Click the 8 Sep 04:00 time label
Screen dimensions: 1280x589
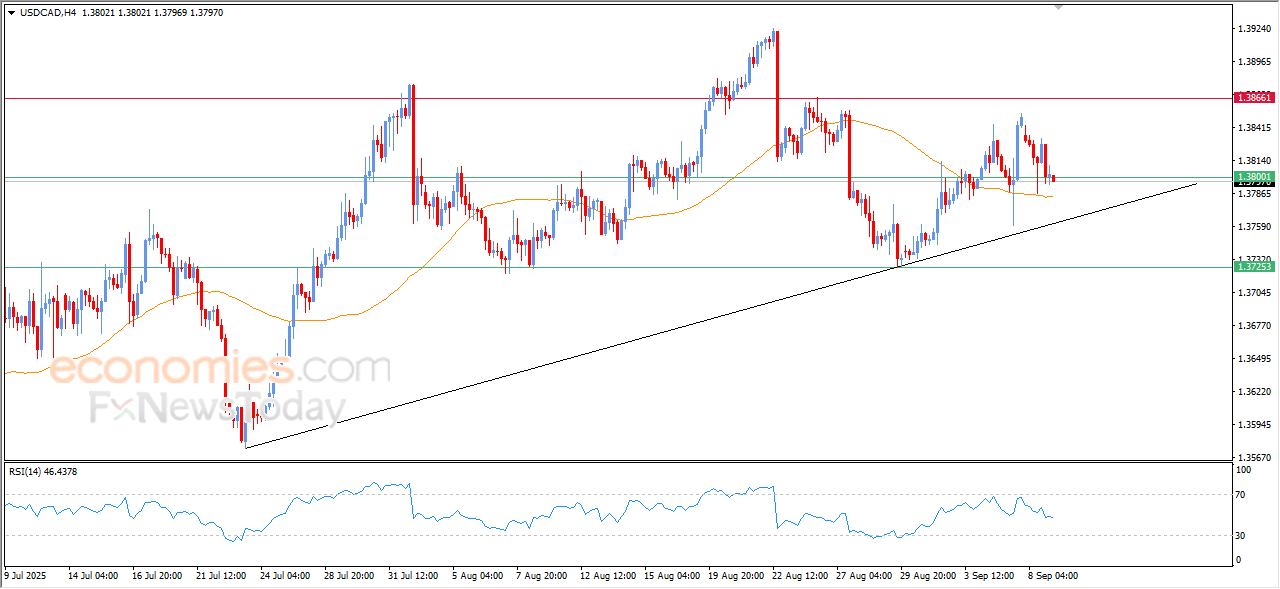[1052, 576]
